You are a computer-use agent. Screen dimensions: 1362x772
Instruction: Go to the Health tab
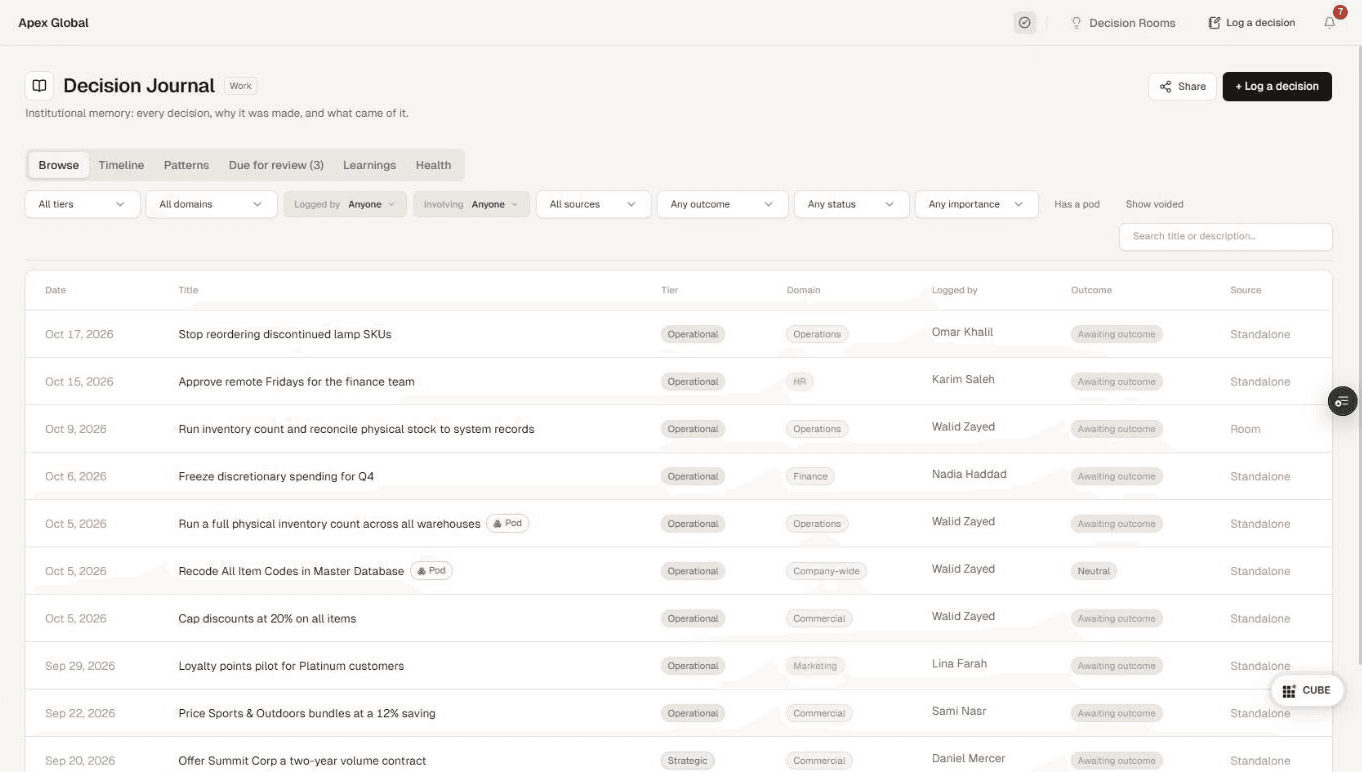point(433,165)
